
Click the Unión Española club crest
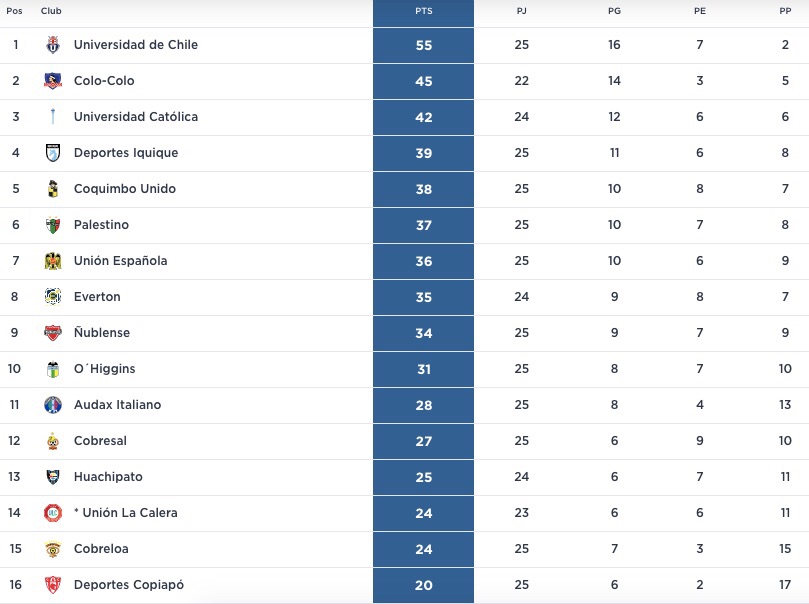(53, 261)
